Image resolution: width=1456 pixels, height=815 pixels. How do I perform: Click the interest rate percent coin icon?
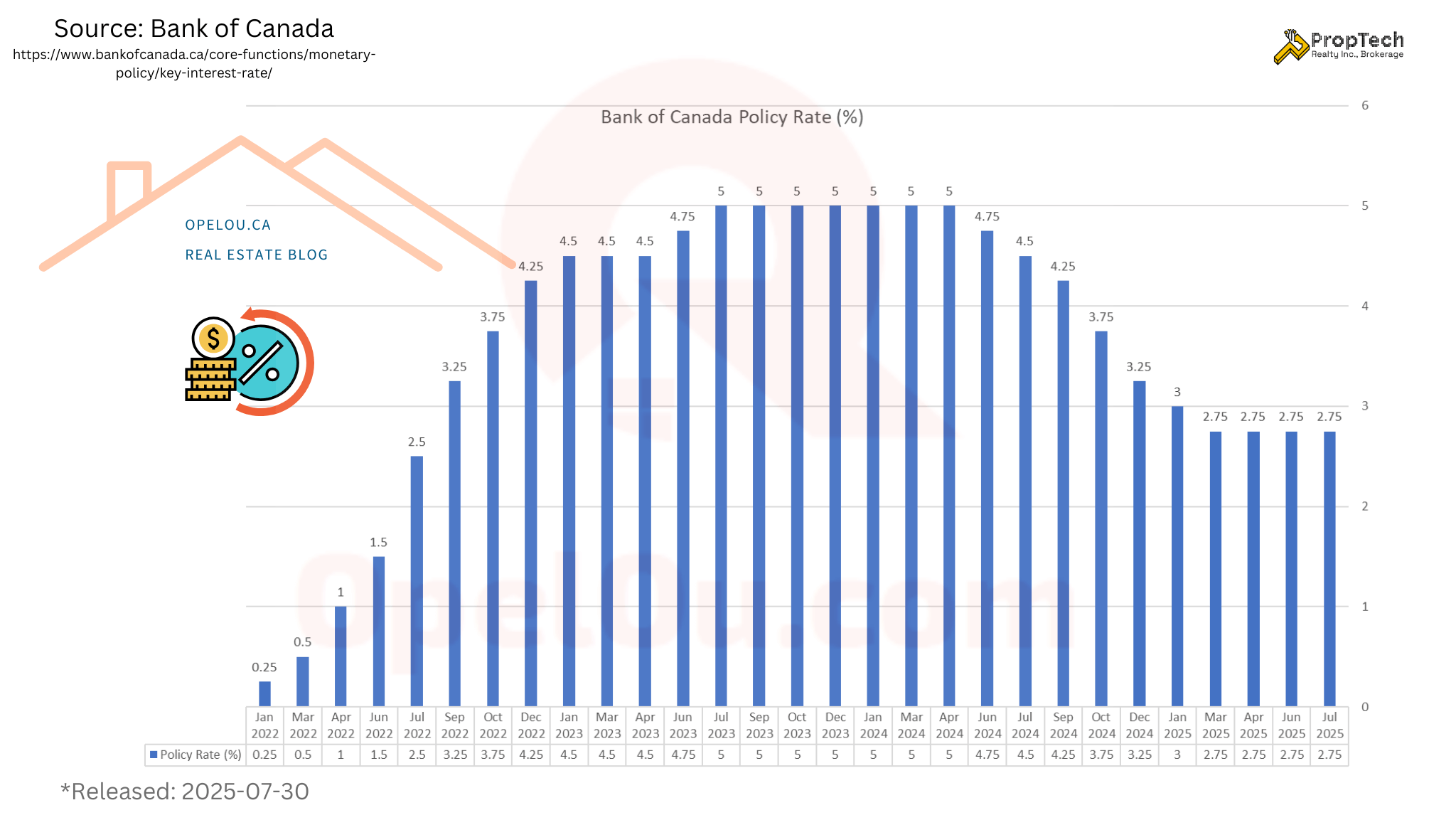pos(264,363)
